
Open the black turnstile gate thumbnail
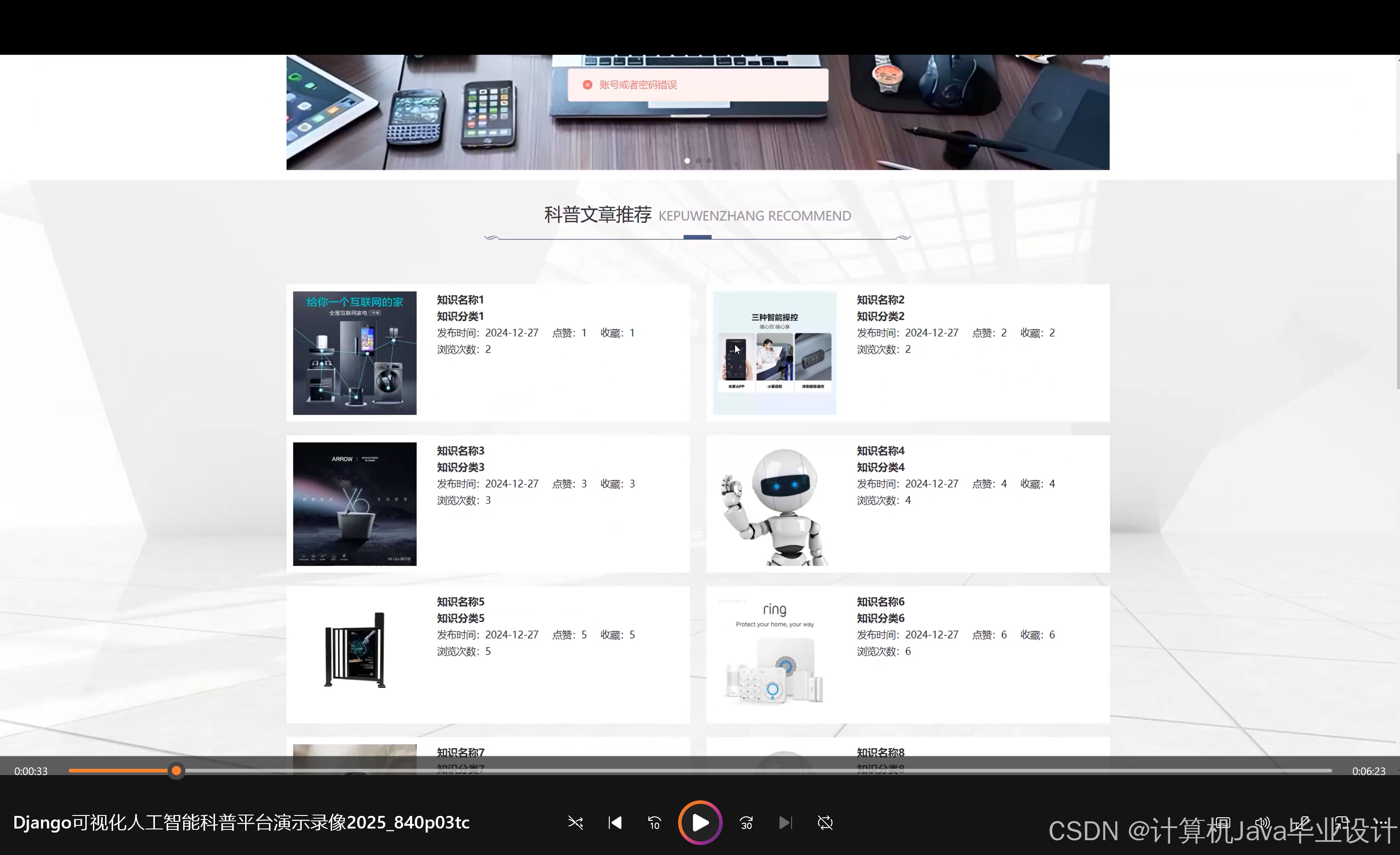[355, 654]
